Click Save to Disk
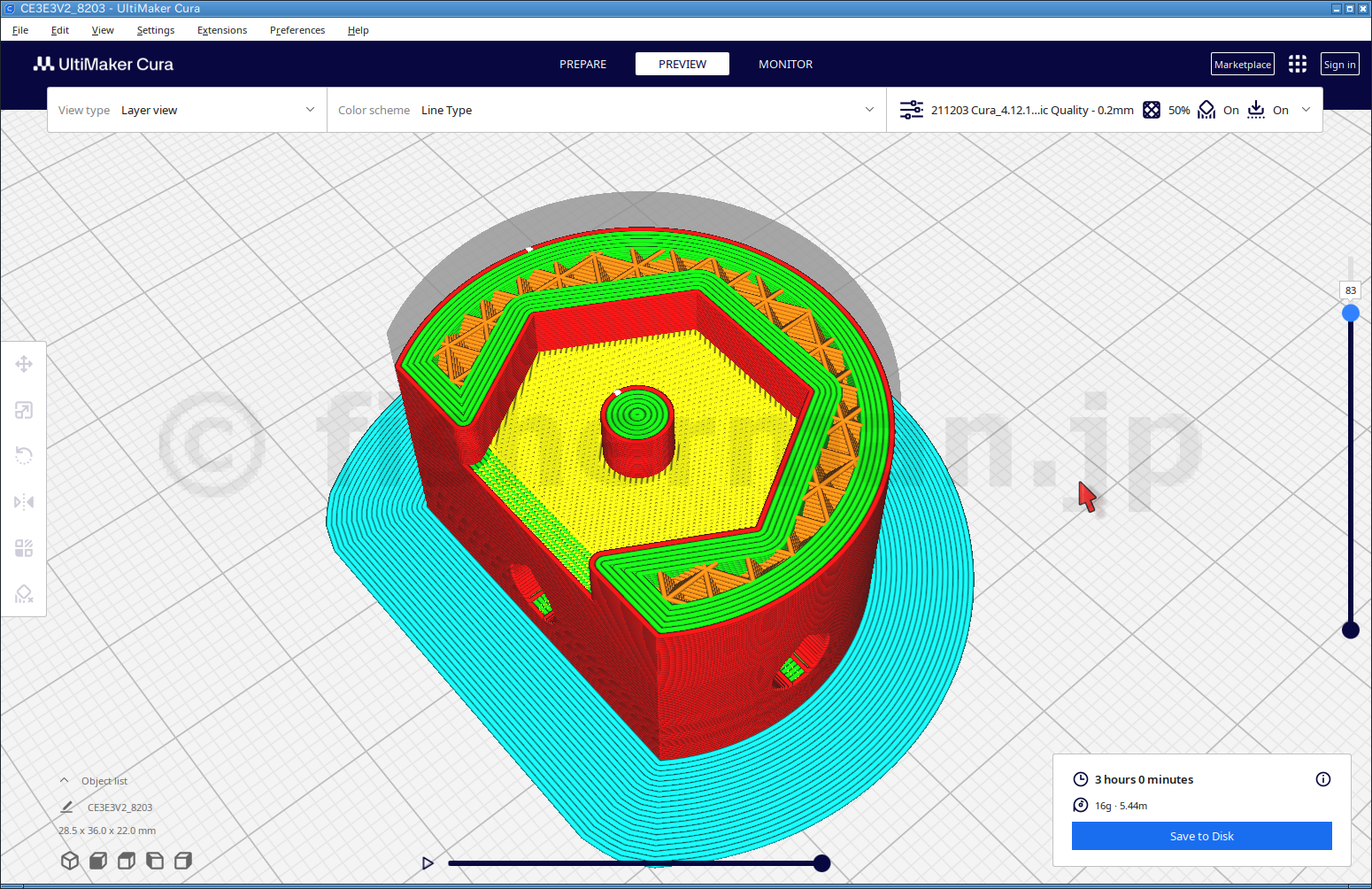This screenshot has height=889, width=1372. [x=1202, y=836]
